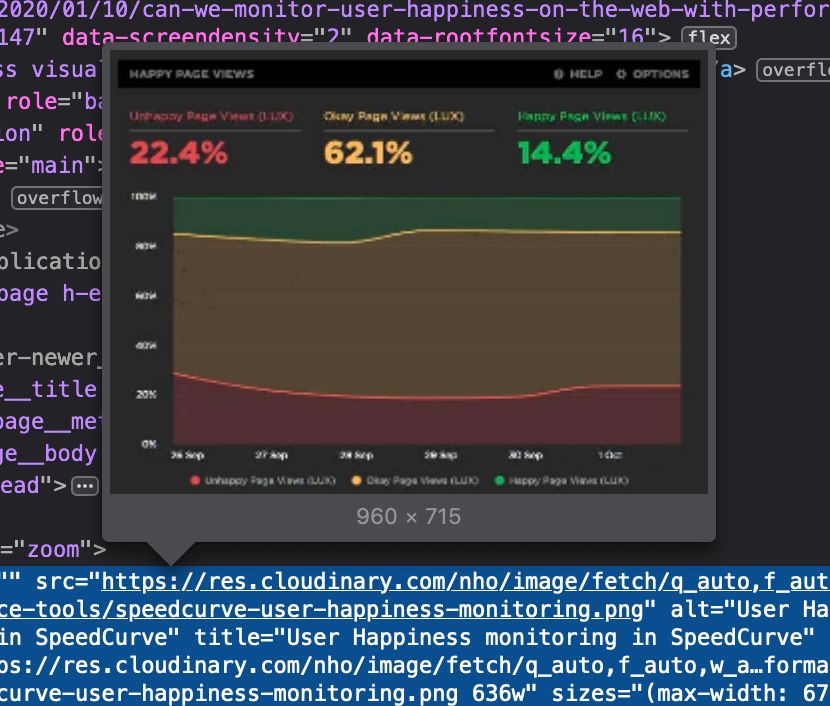Click the e__title element line
The width and height of the screenshot is (830, 706).
[49, 390]
